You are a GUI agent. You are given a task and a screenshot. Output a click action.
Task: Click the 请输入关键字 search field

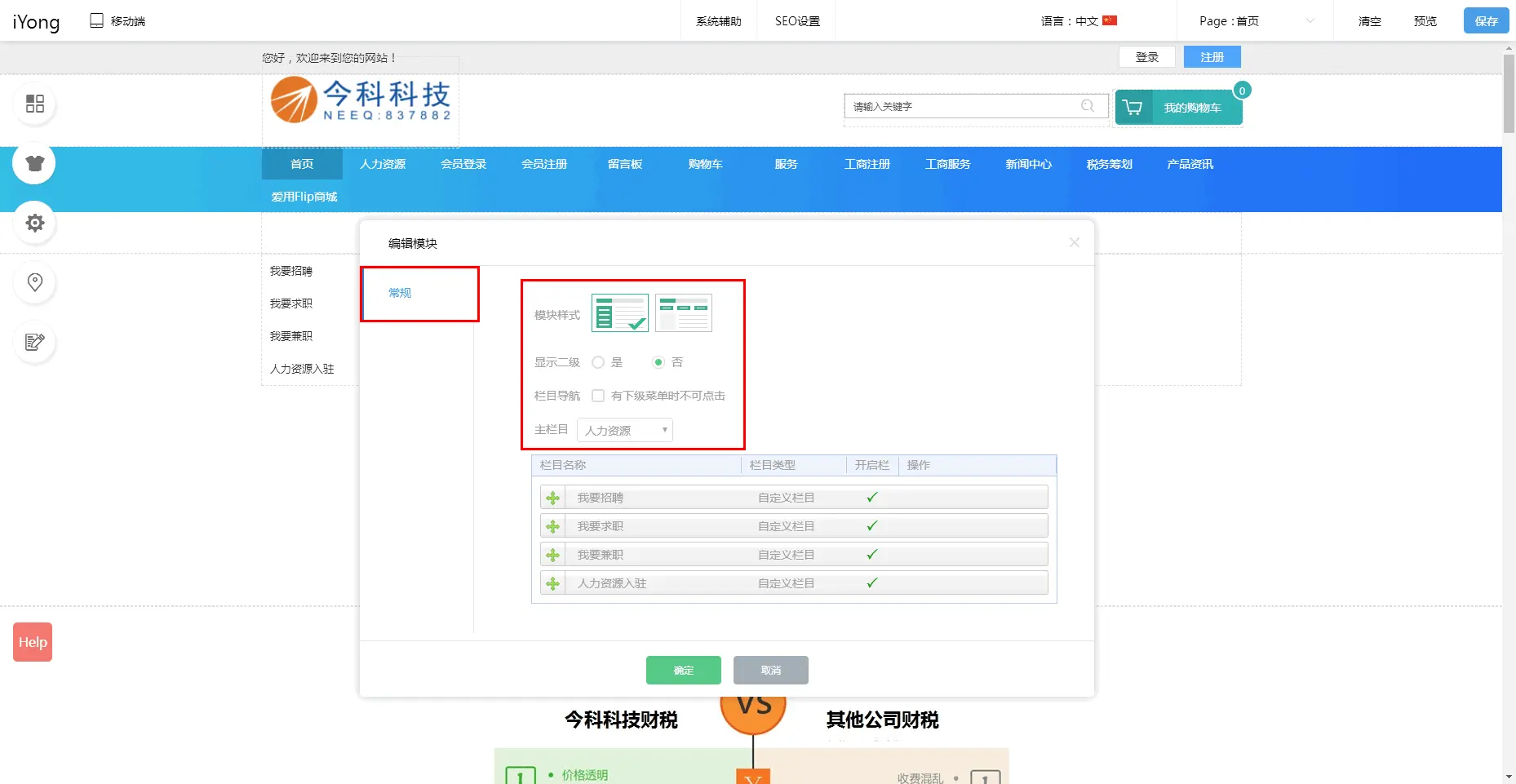click(963, 106)
